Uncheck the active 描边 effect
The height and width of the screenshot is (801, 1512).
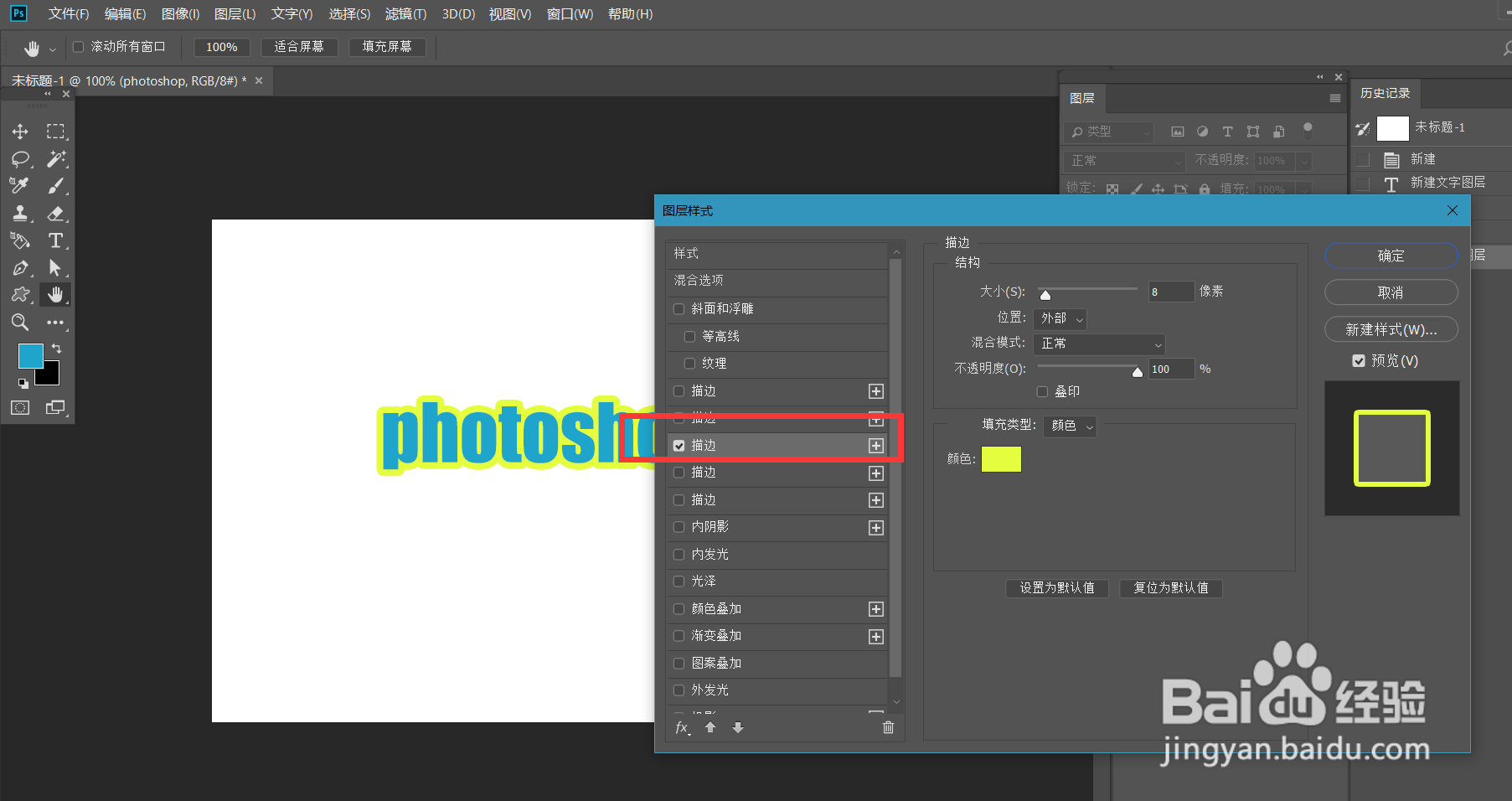[x=679, y=446]
